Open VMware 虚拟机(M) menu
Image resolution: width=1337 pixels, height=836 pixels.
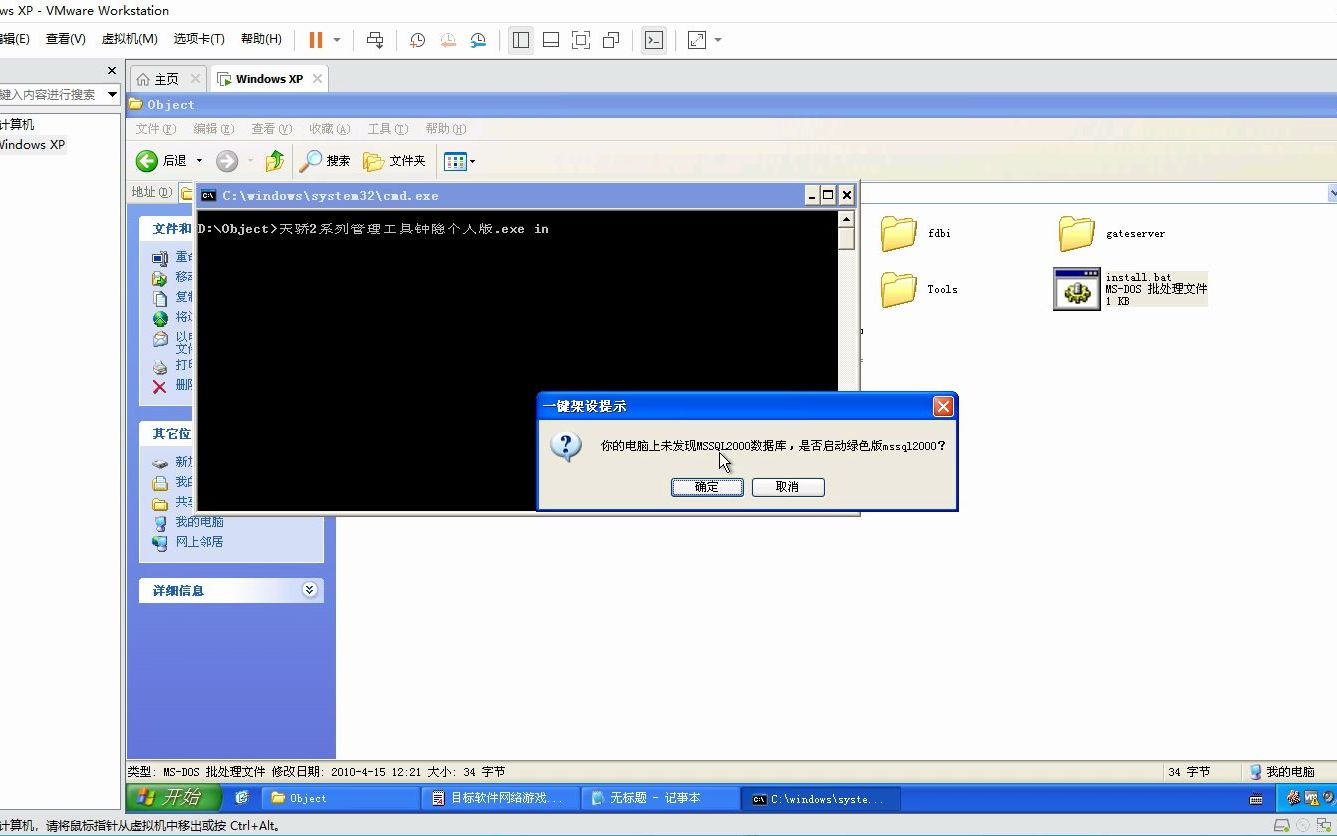point(130,39)
